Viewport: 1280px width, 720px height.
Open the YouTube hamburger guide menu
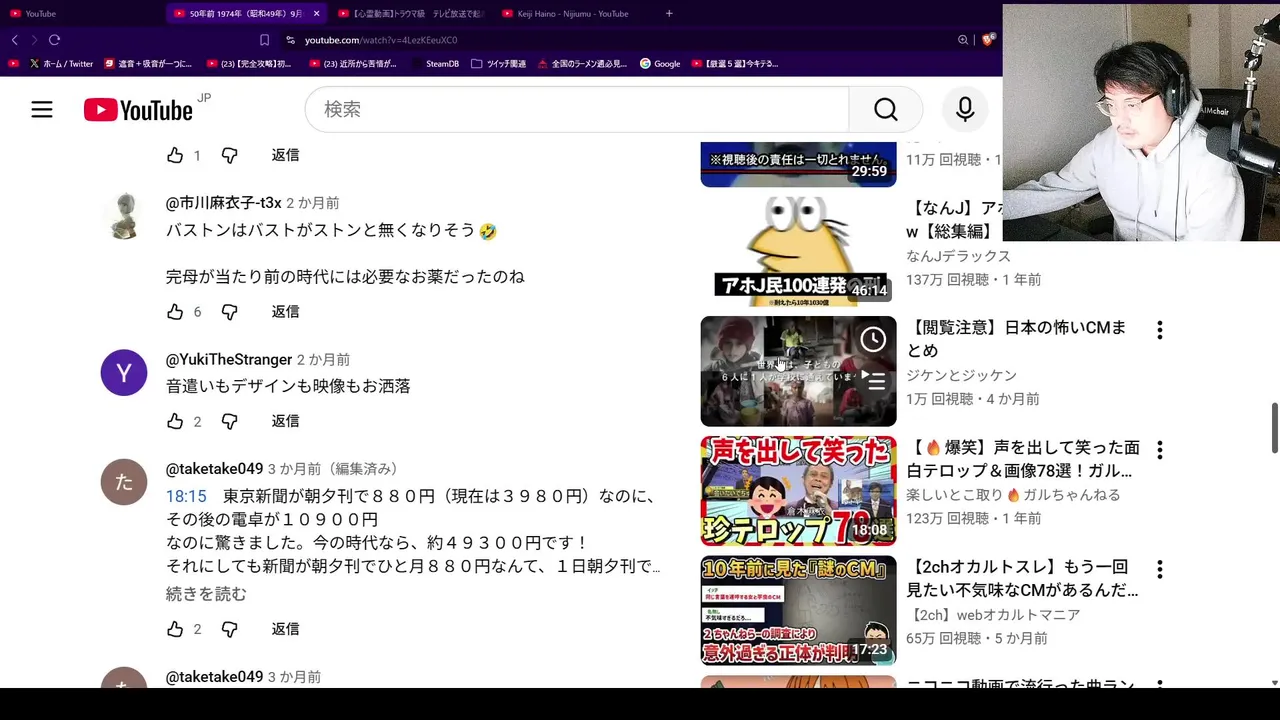point(41,109)
